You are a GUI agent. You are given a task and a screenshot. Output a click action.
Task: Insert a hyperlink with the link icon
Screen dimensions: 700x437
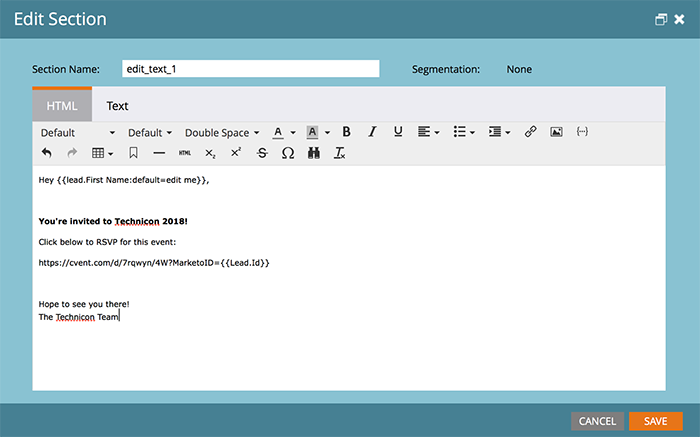click(x=530, y=132)
